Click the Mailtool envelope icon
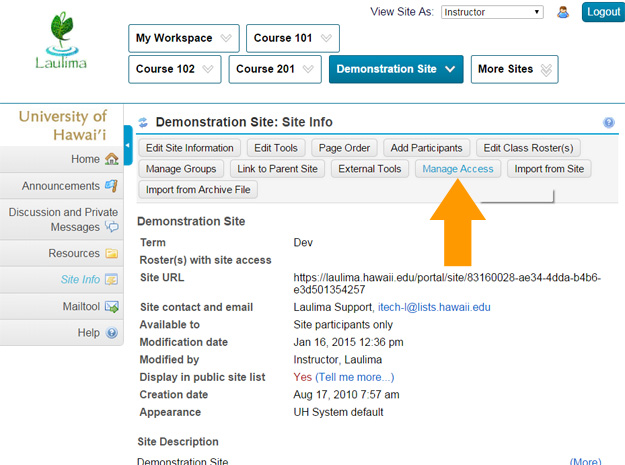625x465 pixels. tap(112, 306)
